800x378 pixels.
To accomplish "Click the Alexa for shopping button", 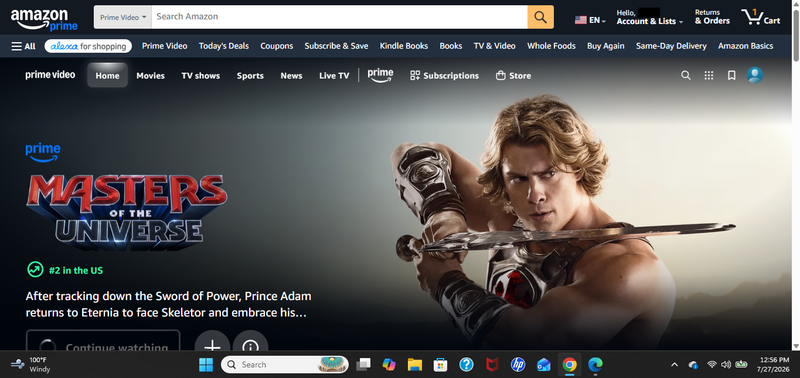I will [x=88, y=46].
